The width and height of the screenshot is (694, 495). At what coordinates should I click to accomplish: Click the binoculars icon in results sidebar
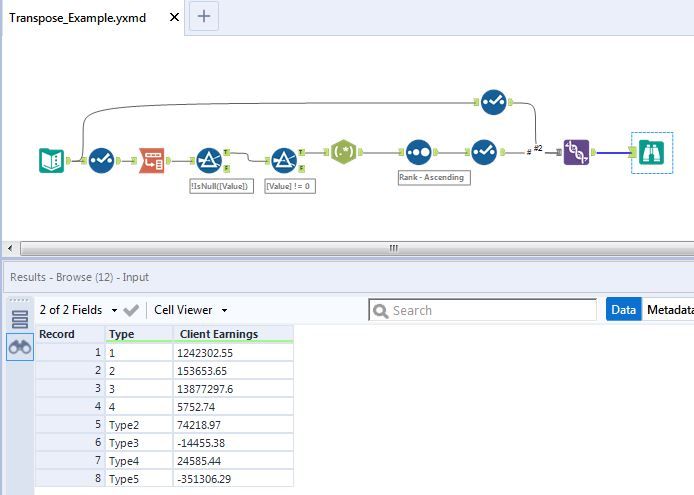click(x=20, y=347)
